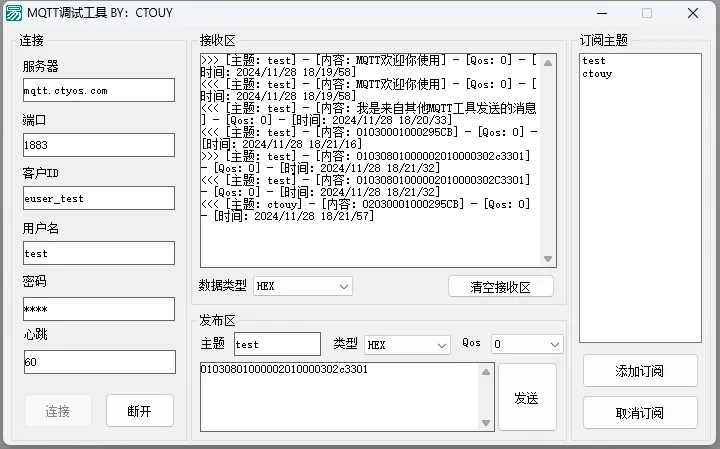This screenshot has width=720, height=449.
Task: Click the disabled 连接 connect button
Action: coord(58,410)
